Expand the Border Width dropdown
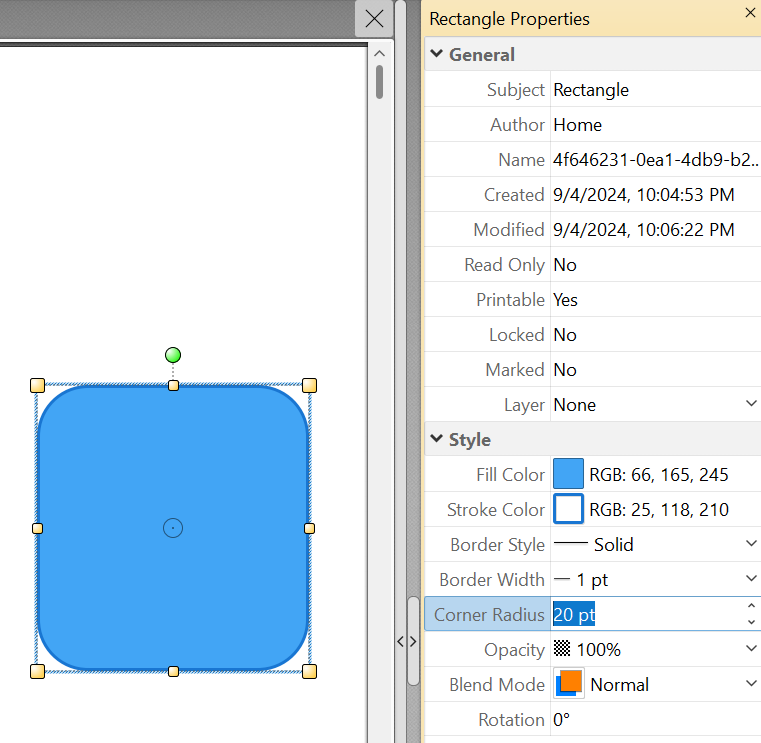 coord(751,579)
